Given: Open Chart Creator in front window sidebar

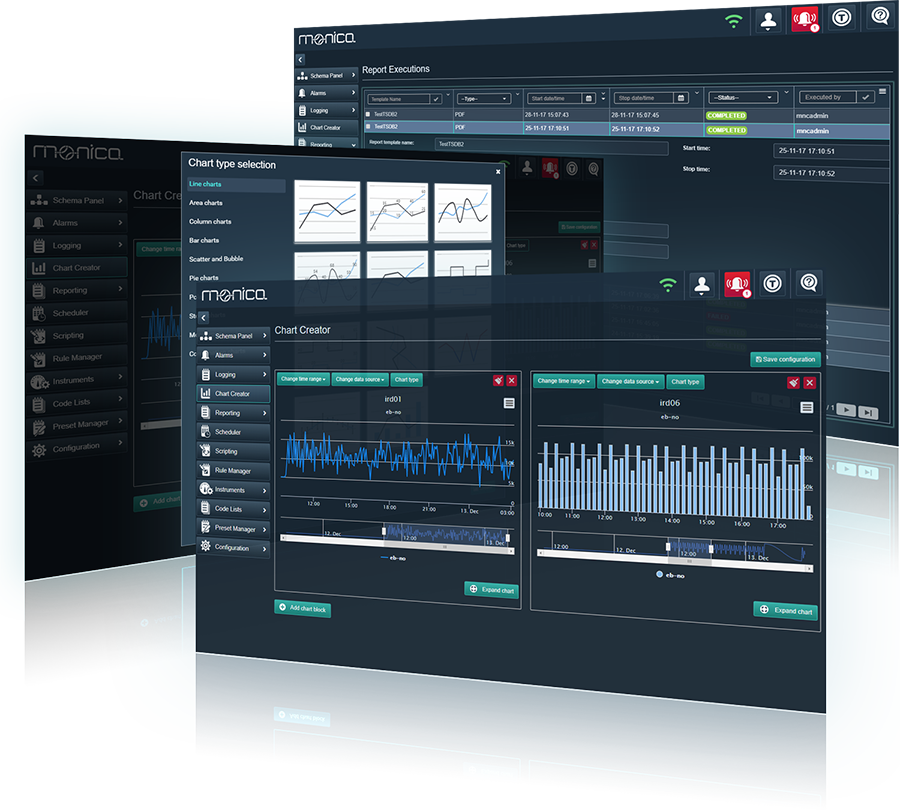Looking at the screenshot, I should click(x=233, y=394).
